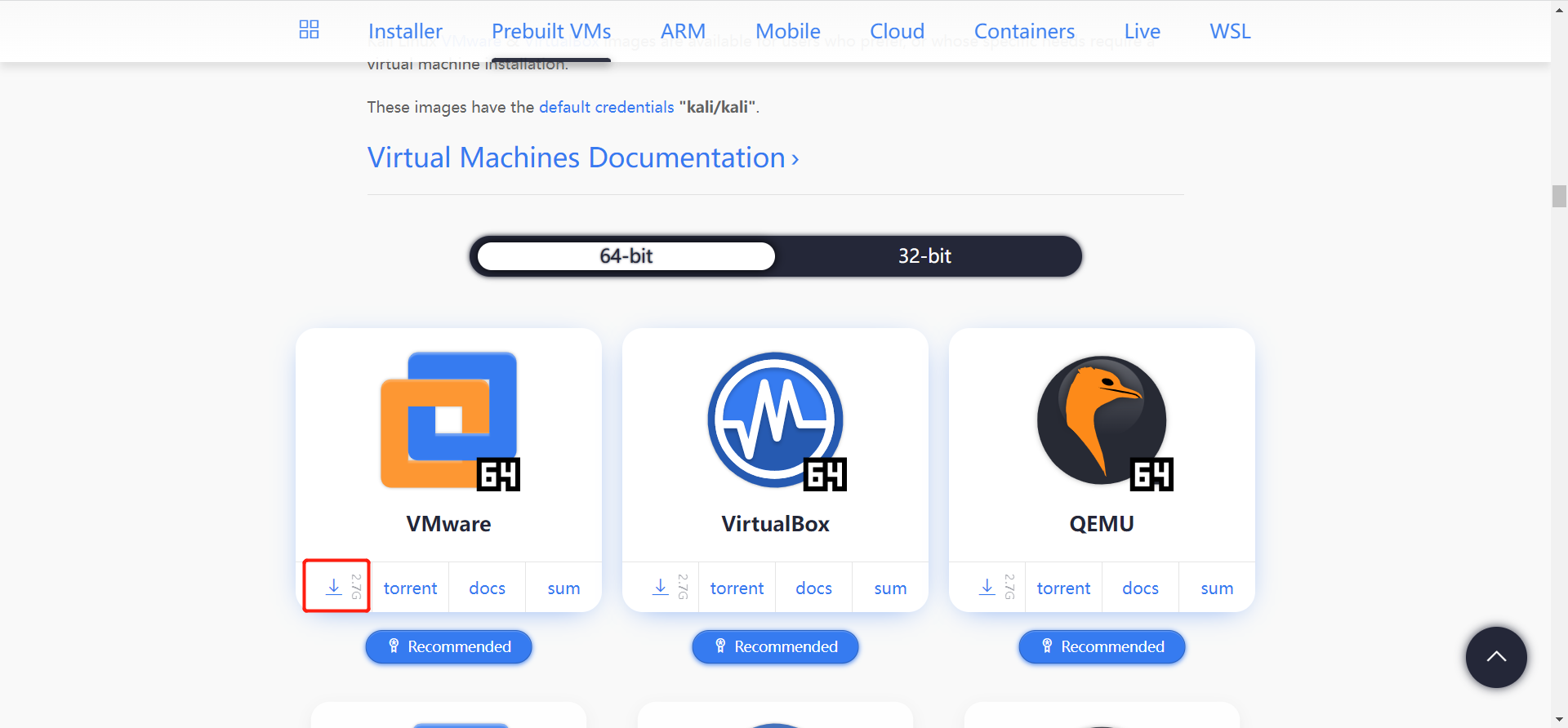Click the scrollbar down arrow
Viewport: 1568px width, 728px height.
1559,720
